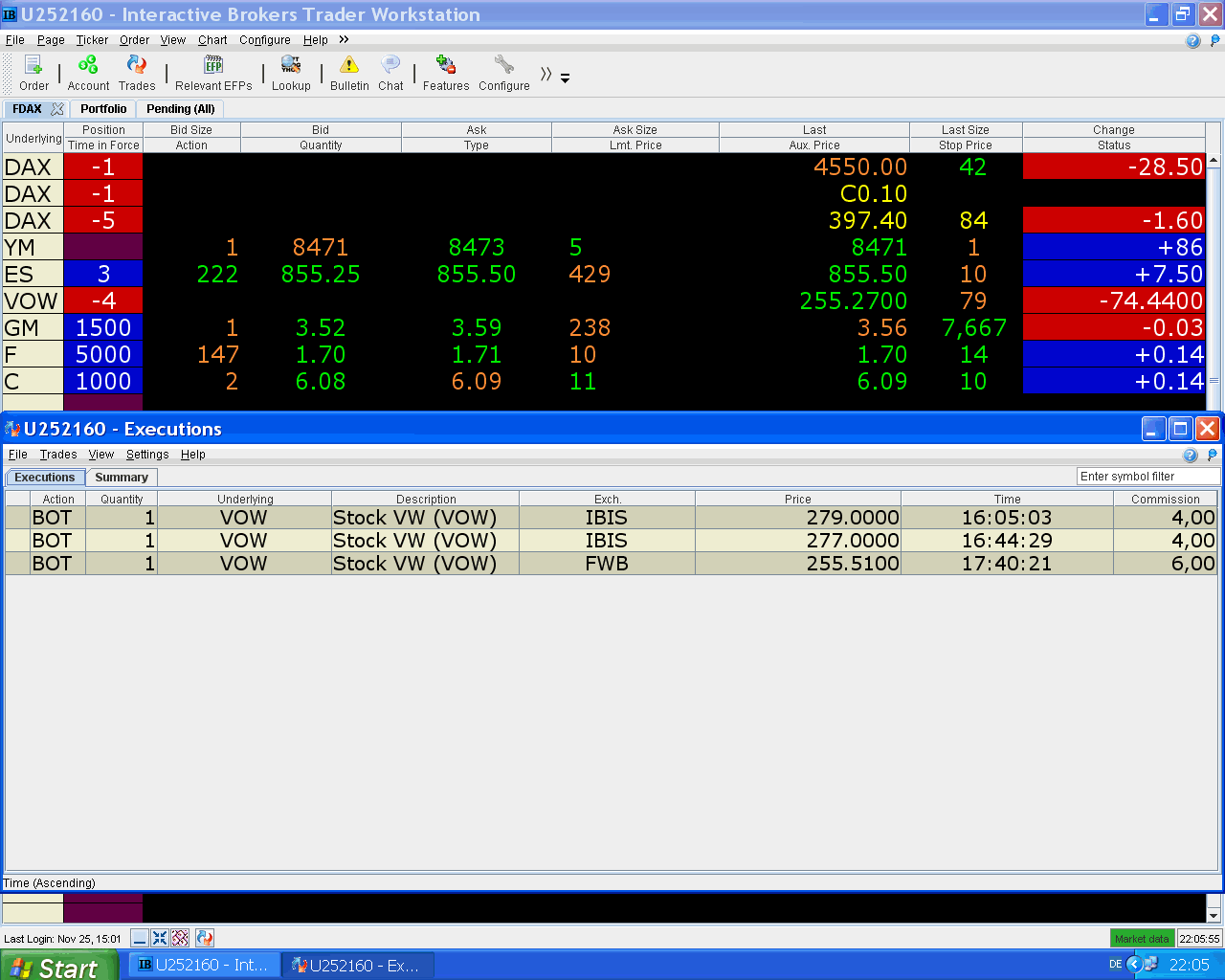Select the FWB execution row

click(x=612, y=564)
